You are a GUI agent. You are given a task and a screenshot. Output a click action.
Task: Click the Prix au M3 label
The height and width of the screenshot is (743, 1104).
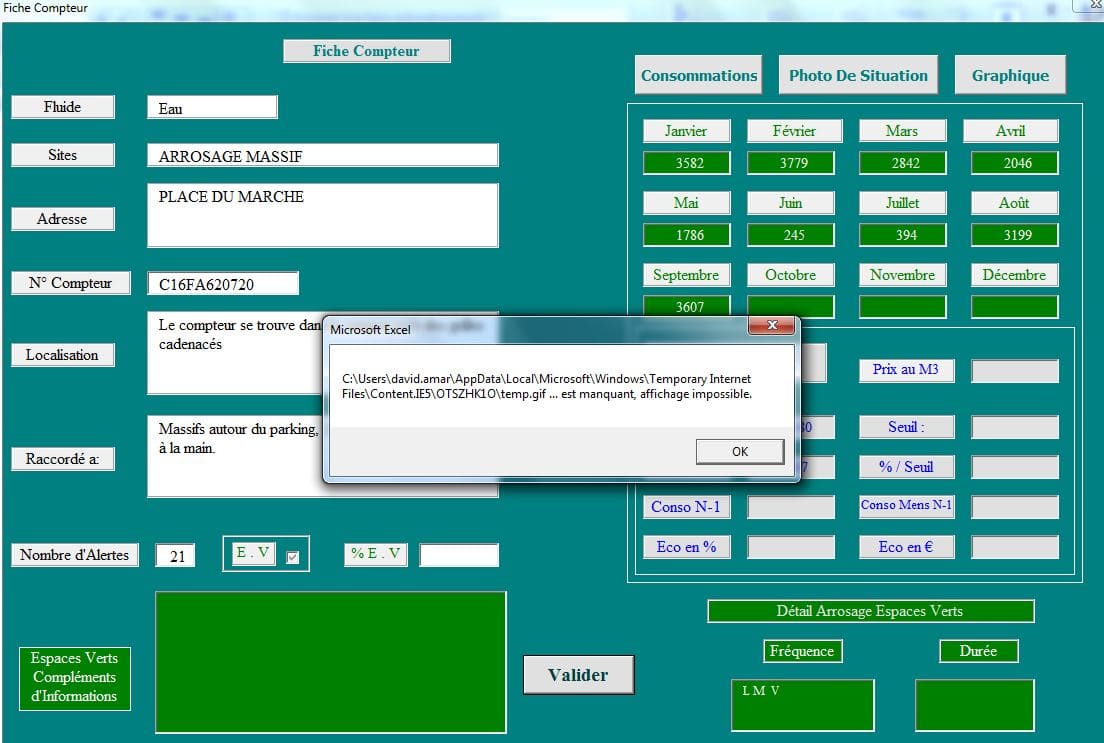point(907,370)
